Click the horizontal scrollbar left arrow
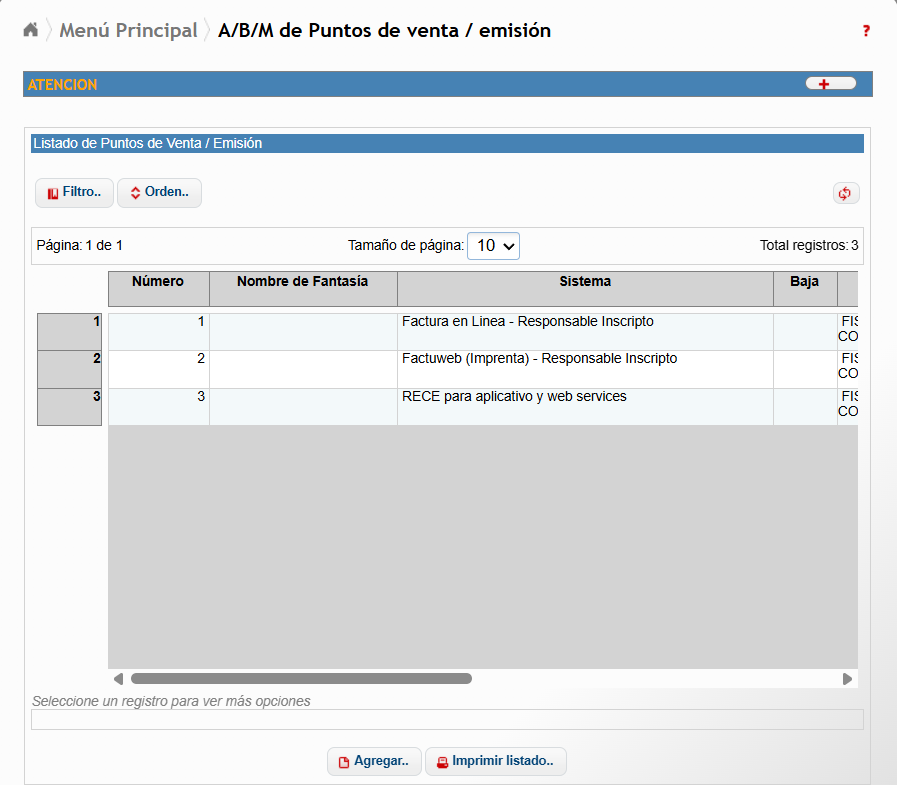 [x=118, y=679]
